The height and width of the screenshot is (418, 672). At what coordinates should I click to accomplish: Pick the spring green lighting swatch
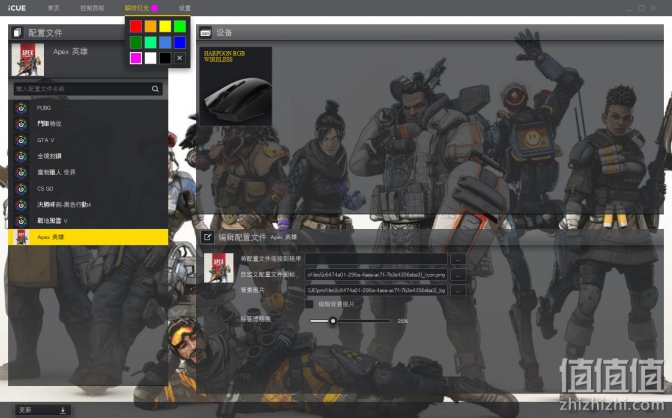tap(150, 42)
